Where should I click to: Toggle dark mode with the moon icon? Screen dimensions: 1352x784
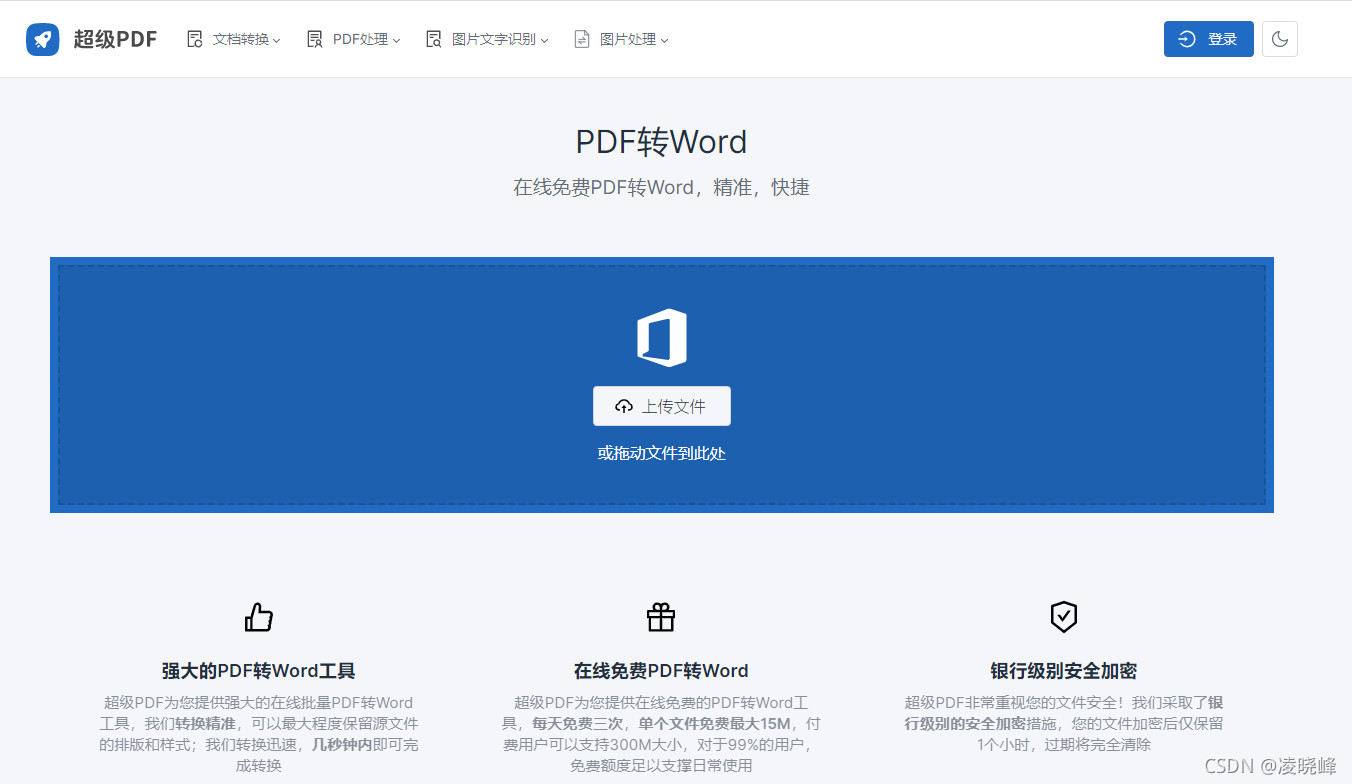pos(1280,39)
